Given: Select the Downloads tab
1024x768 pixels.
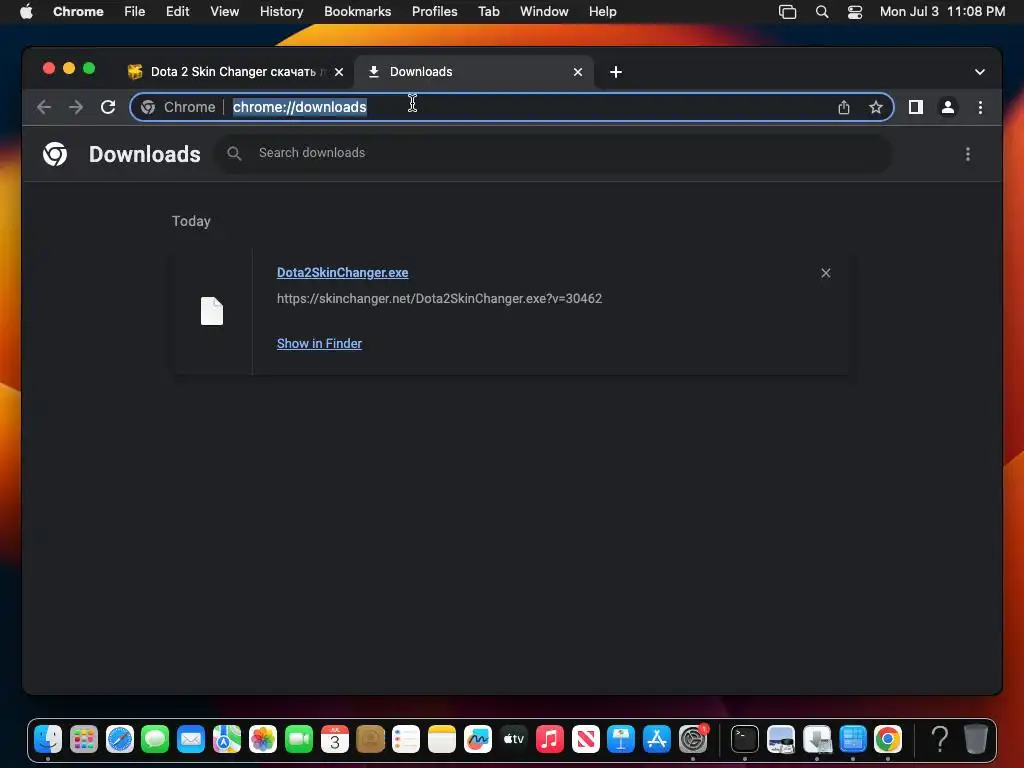Looking at the screenshot, I should coord(473,72).
